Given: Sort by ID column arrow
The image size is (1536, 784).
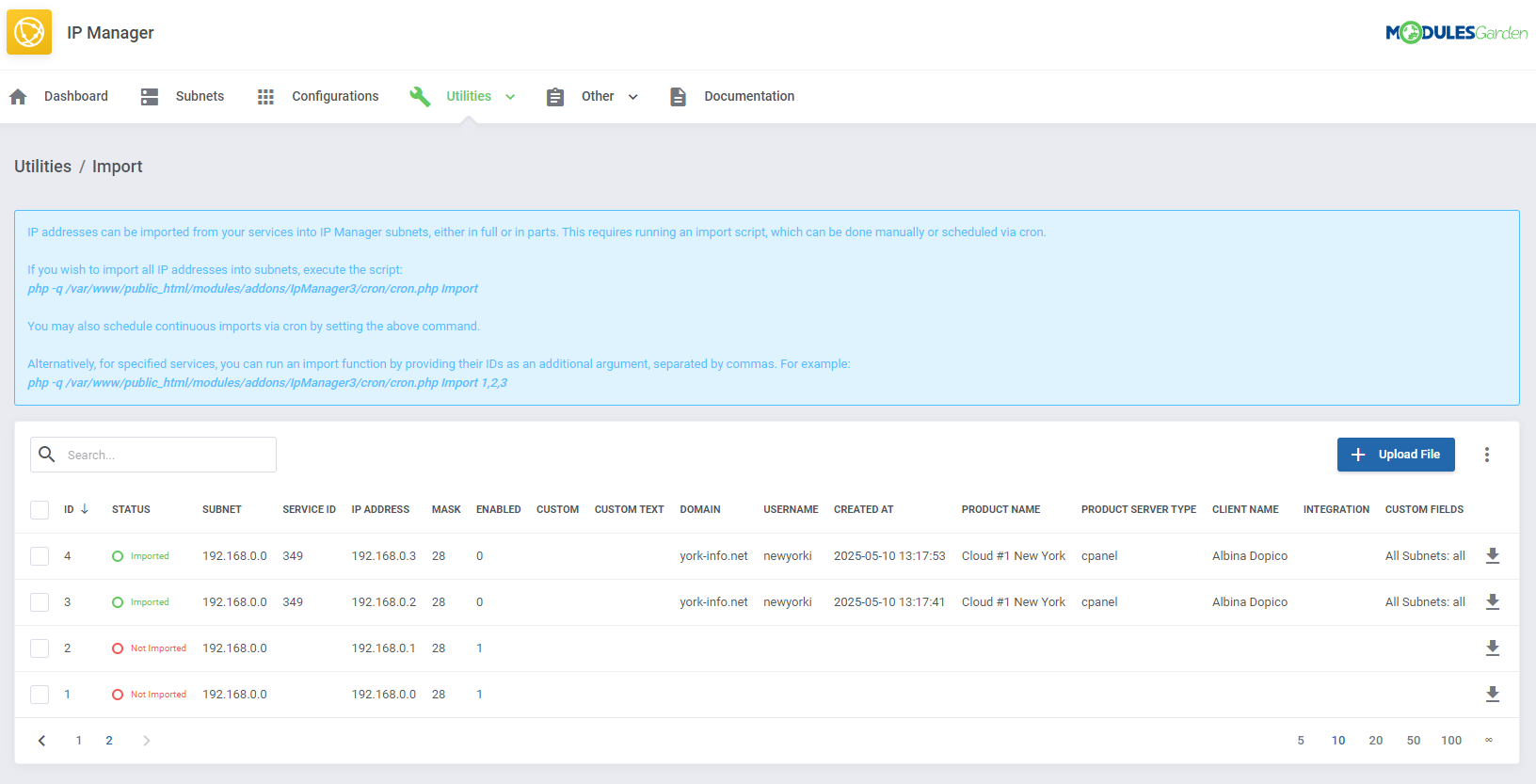Looking at the screenshot, I should point(85,509).
